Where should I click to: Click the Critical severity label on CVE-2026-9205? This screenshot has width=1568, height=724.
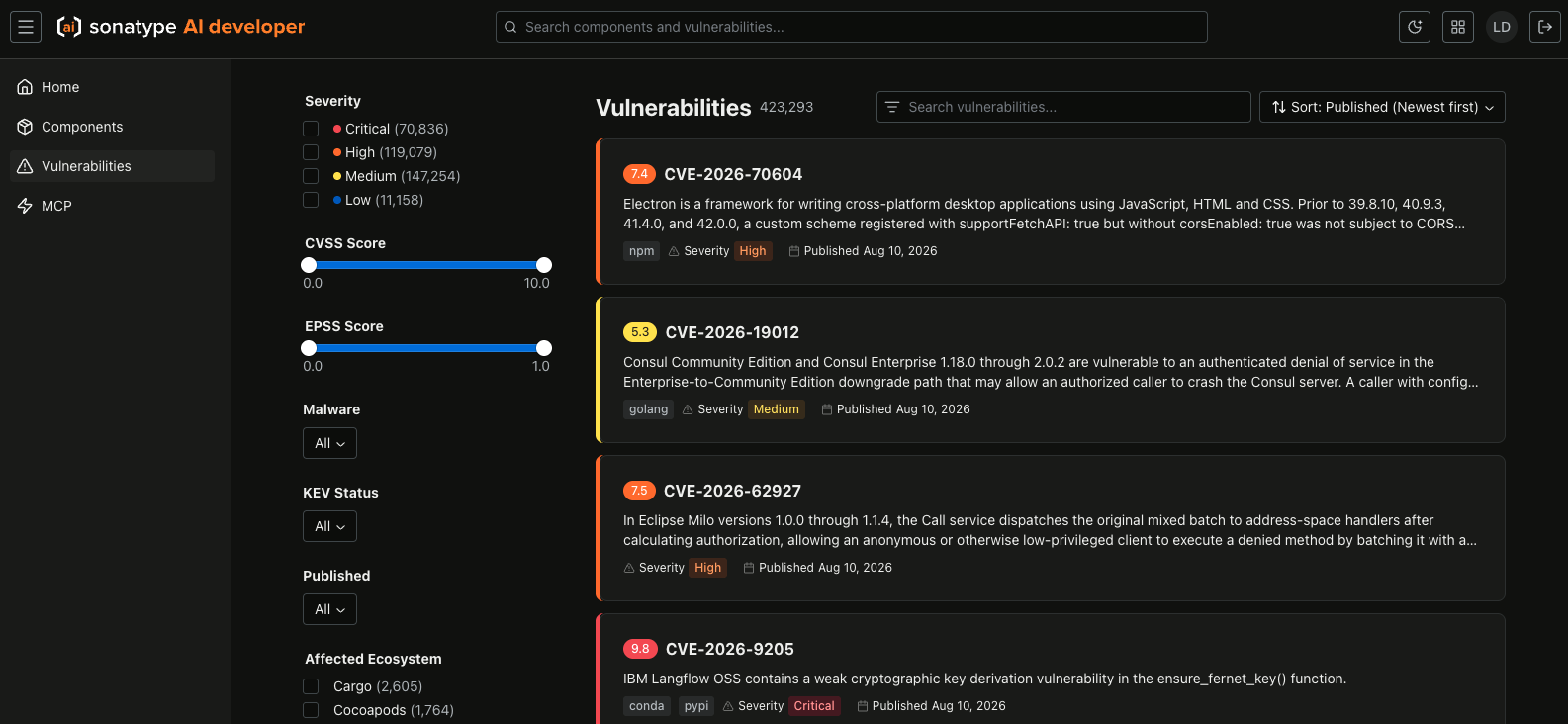click(x=814, y=706)
